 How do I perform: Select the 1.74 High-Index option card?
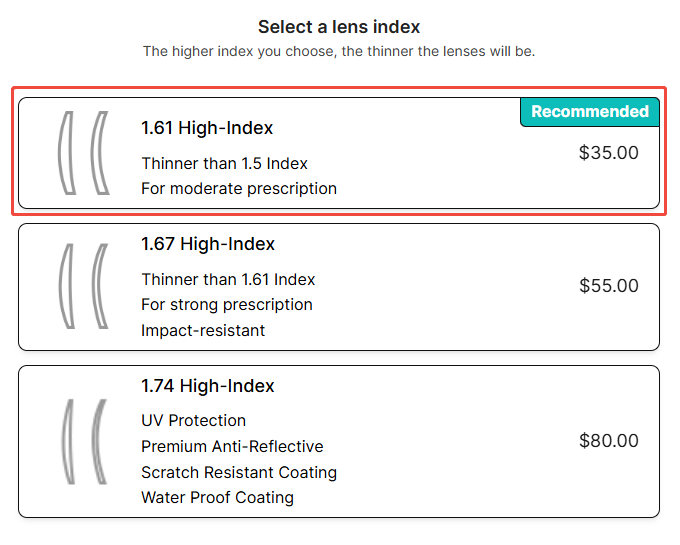(339, 441)
